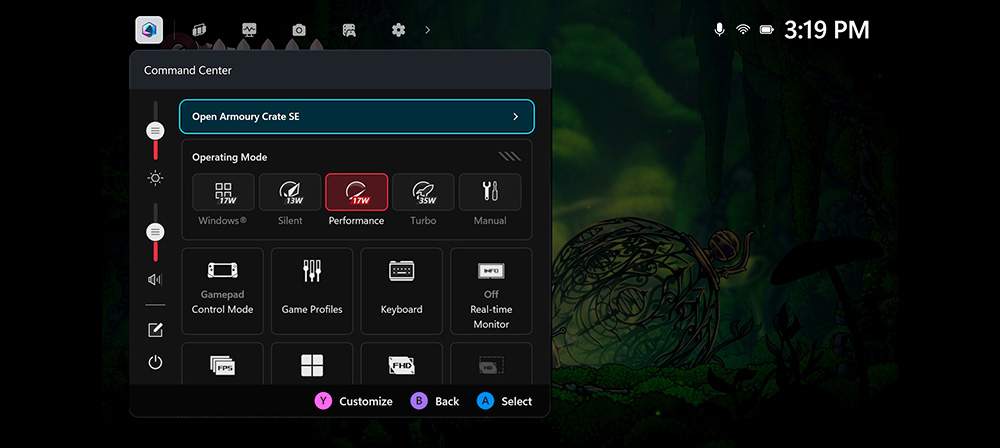The width and height of the screenshot is (1000, 448).
Task: Click the edit Command Center pencil icon
Action: [155, 330]
